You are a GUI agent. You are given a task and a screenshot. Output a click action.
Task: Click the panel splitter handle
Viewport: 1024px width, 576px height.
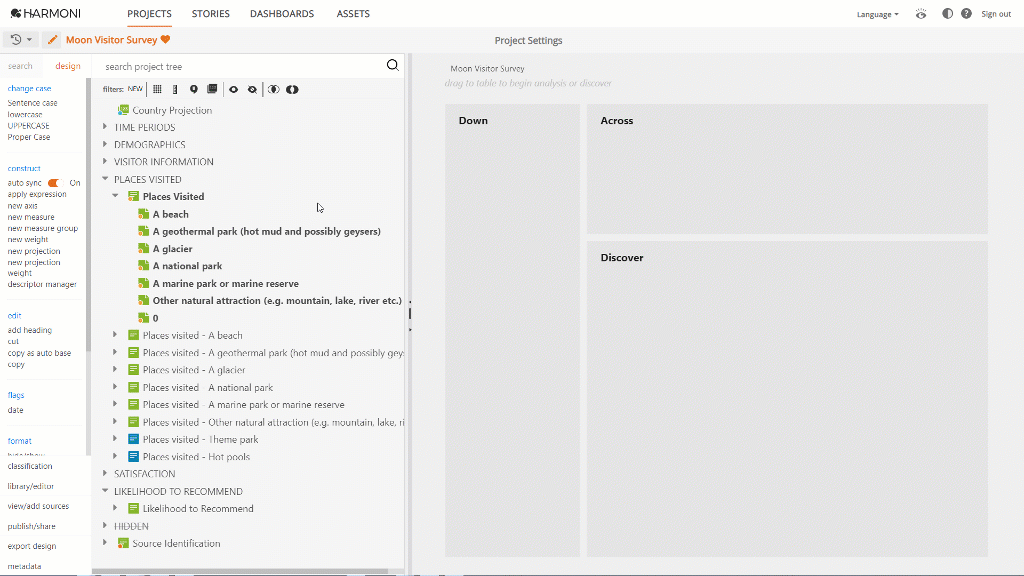[409, 314]
